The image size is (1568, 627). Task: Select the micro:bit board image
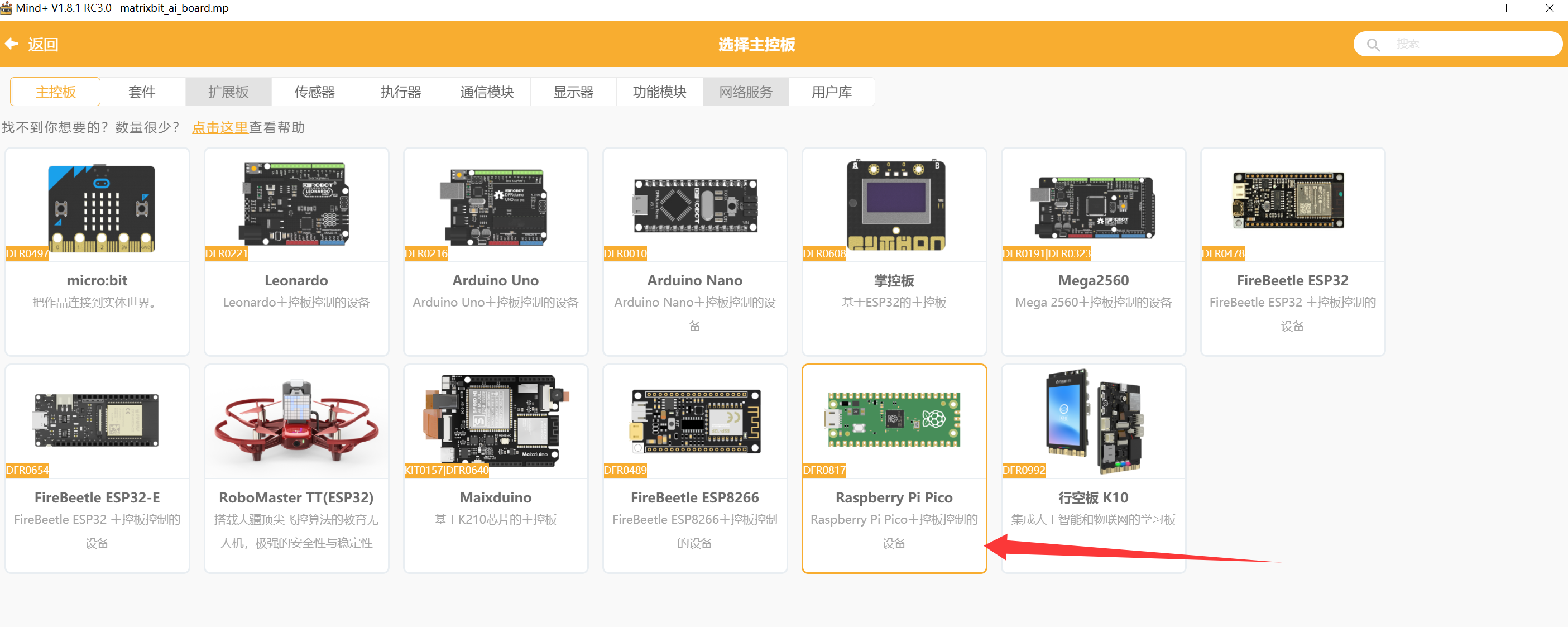[x=101, y=208]
